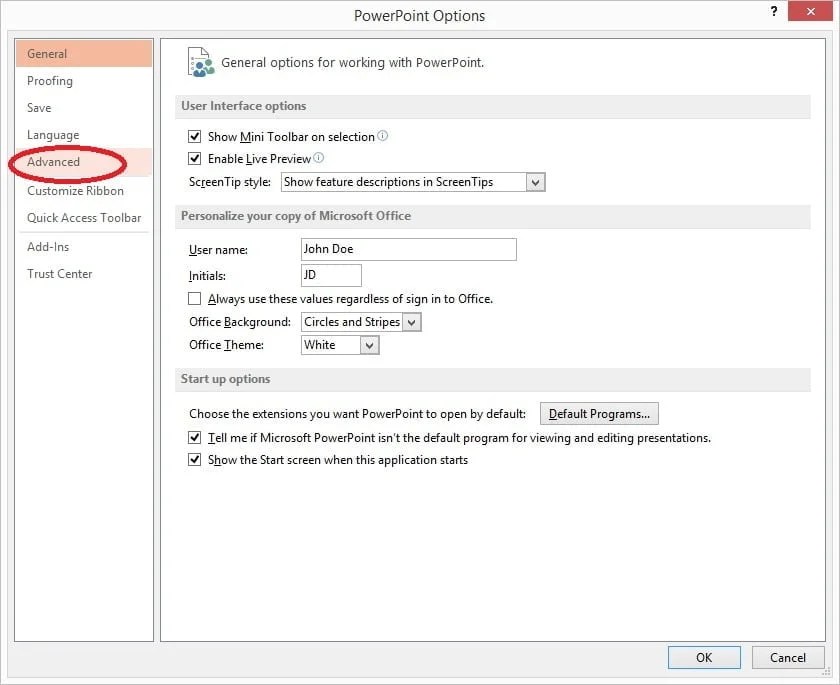Close the PowerPoint Options dialog
This screenshot has height=685, width=840.
(810, 11)
